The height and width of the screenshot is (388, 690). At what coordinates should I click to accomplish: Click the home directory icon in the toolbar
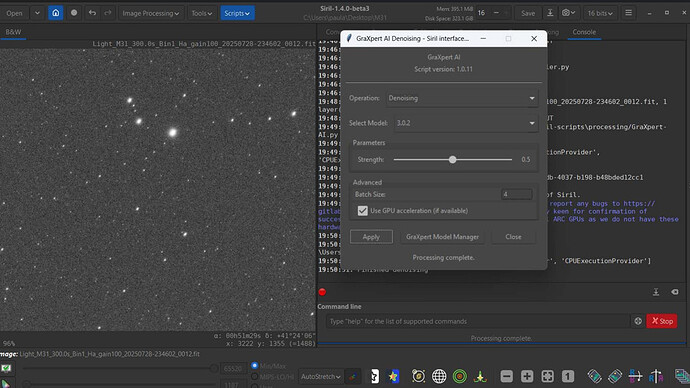pyautogui.click(x=56, y=13)
